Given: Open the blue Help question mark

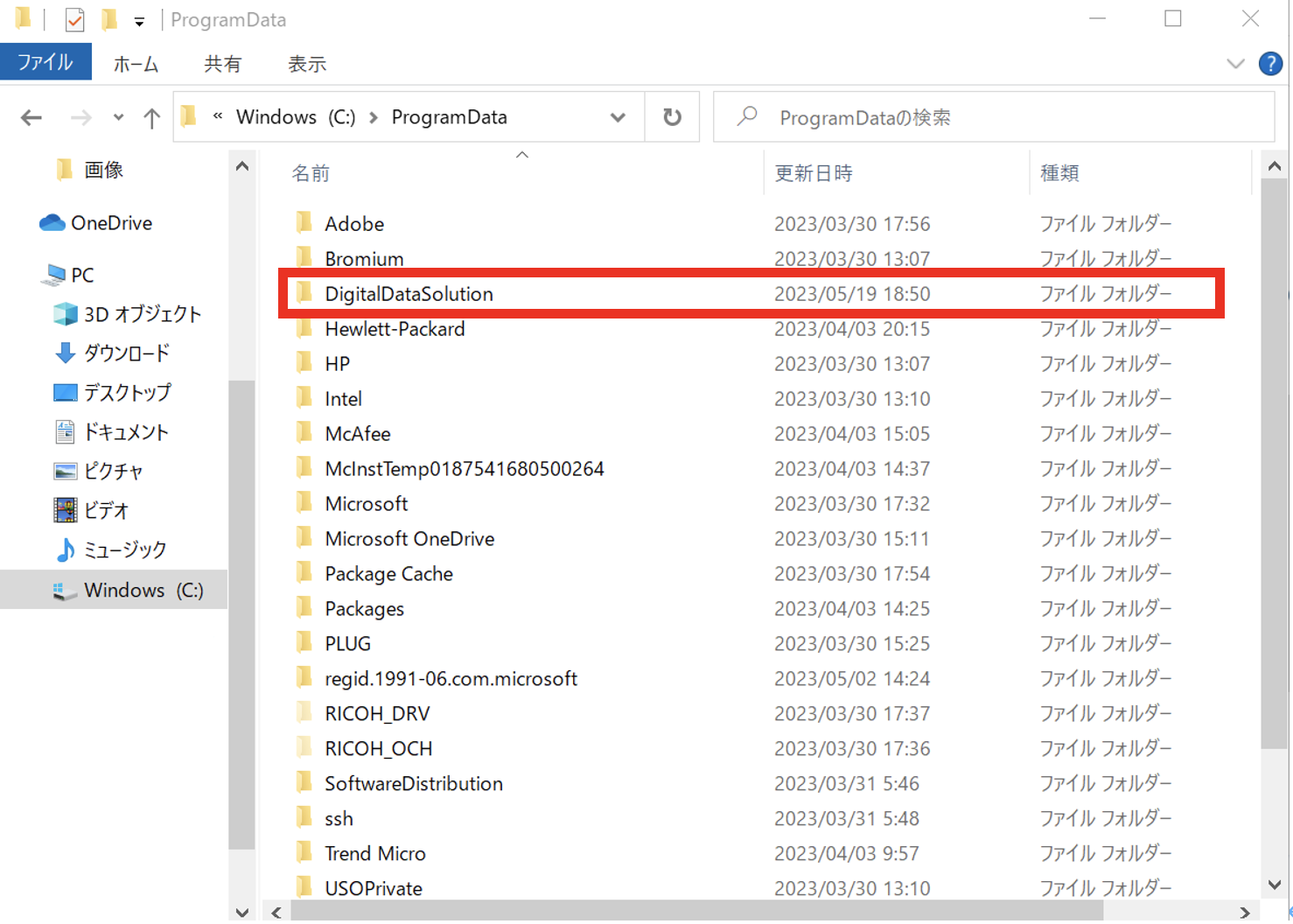Looking at the screenshot, I should 1270,64.
